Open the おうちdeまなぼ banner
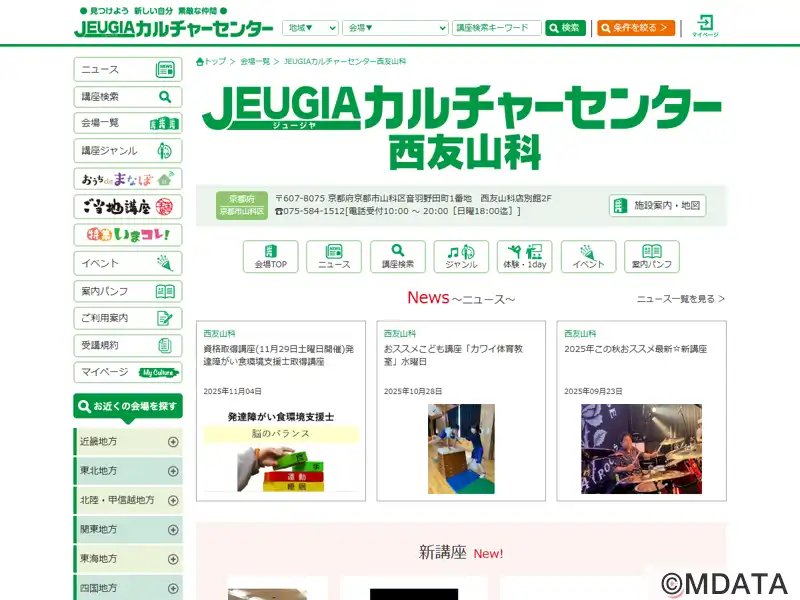The height and width of the screenshot is (600, 800). (128, 179)
